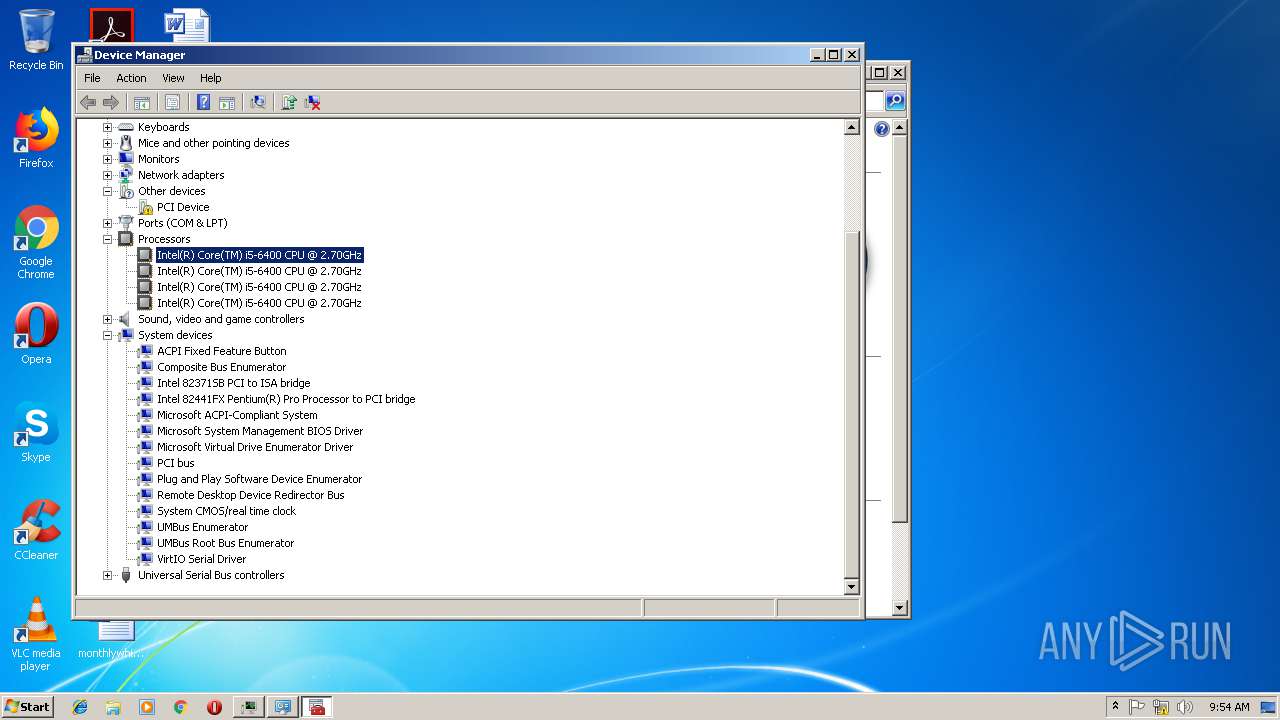Click the 9:54 AM taskbar clock
The height and width of the screenshot is (720, 1280).
(x=1229, y=707)
